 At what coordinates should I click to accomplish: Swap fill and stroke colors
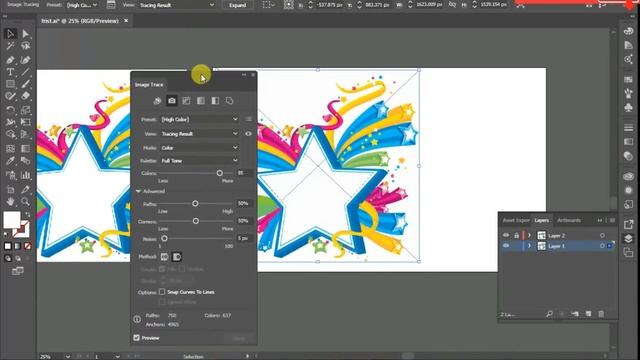point(27,214)
